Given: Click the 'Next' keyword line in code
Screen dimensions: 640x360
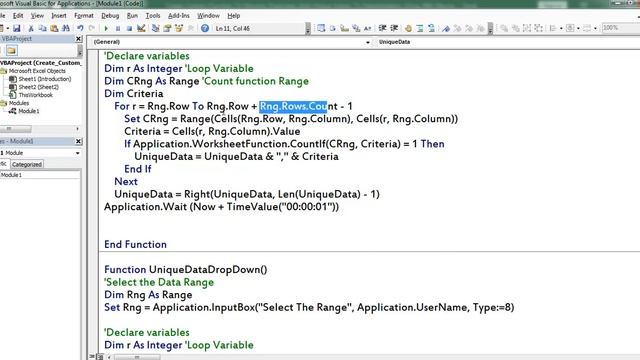Looking at the screenshot, I should click(126, 182).
